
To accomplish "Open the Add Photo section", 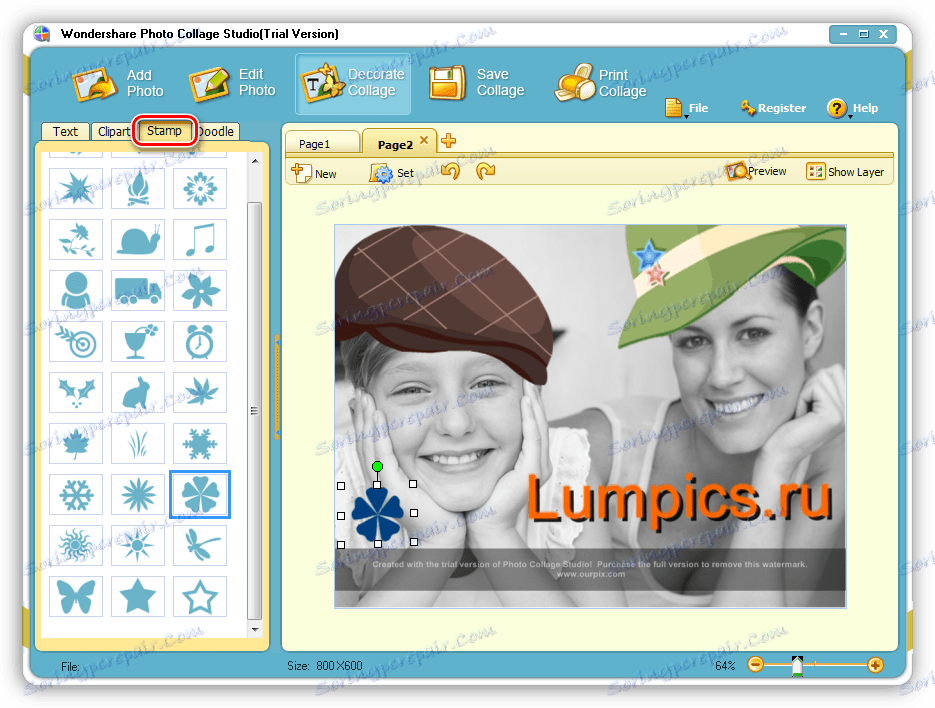I will (119, 84).
